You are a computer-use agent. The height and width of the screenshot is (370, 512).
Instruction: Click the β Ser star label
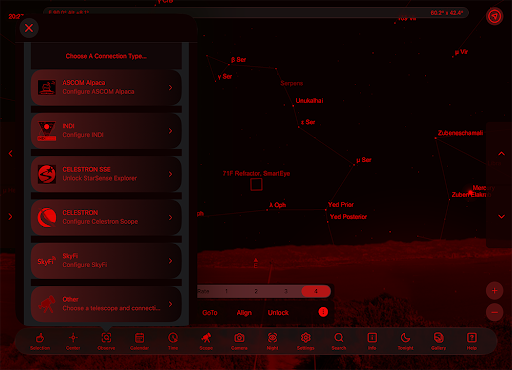[238, 60]
